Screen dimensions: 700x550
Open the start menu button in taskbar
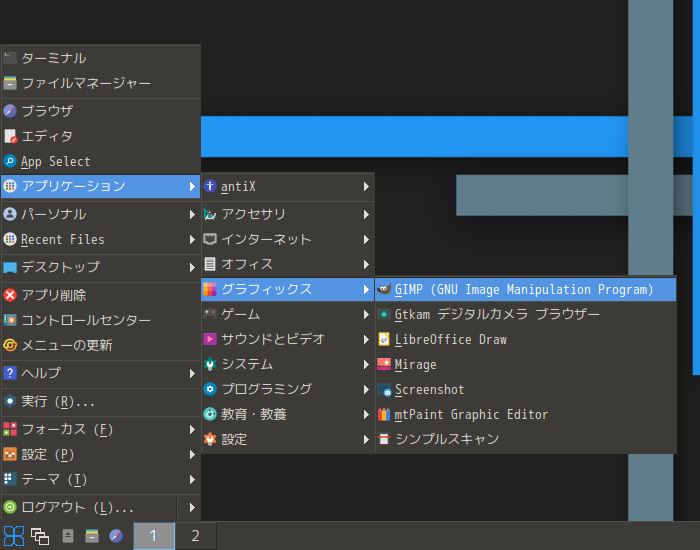13,536
